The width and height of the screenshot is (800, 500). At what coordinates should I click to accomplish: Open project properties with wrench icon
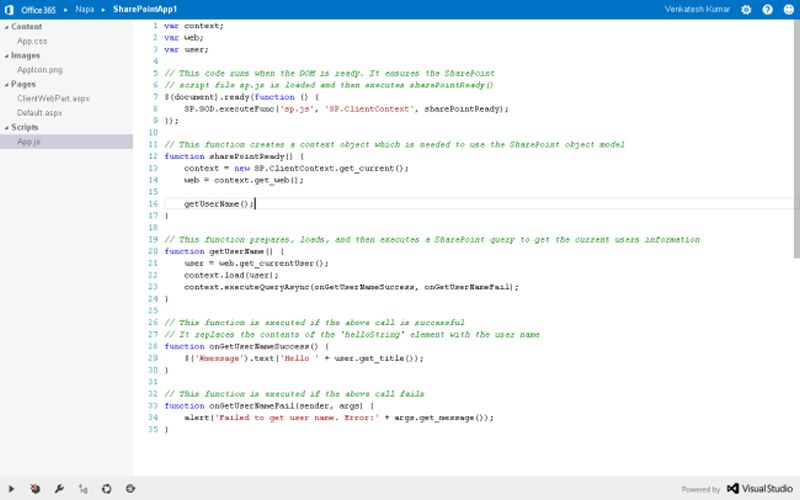coord(59,489)
